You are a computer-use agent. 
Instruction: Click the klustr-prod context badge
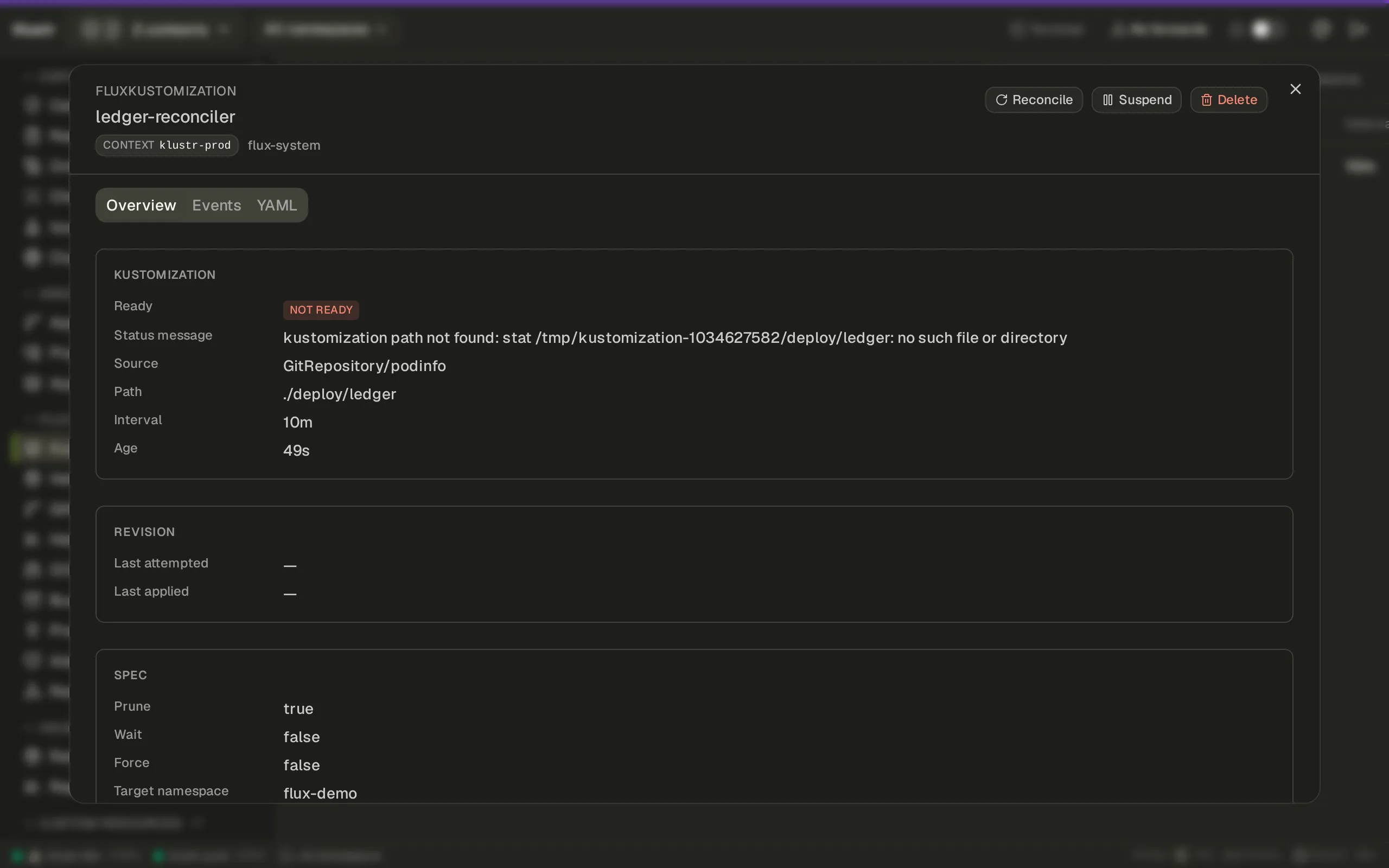(x=167, y=145)
